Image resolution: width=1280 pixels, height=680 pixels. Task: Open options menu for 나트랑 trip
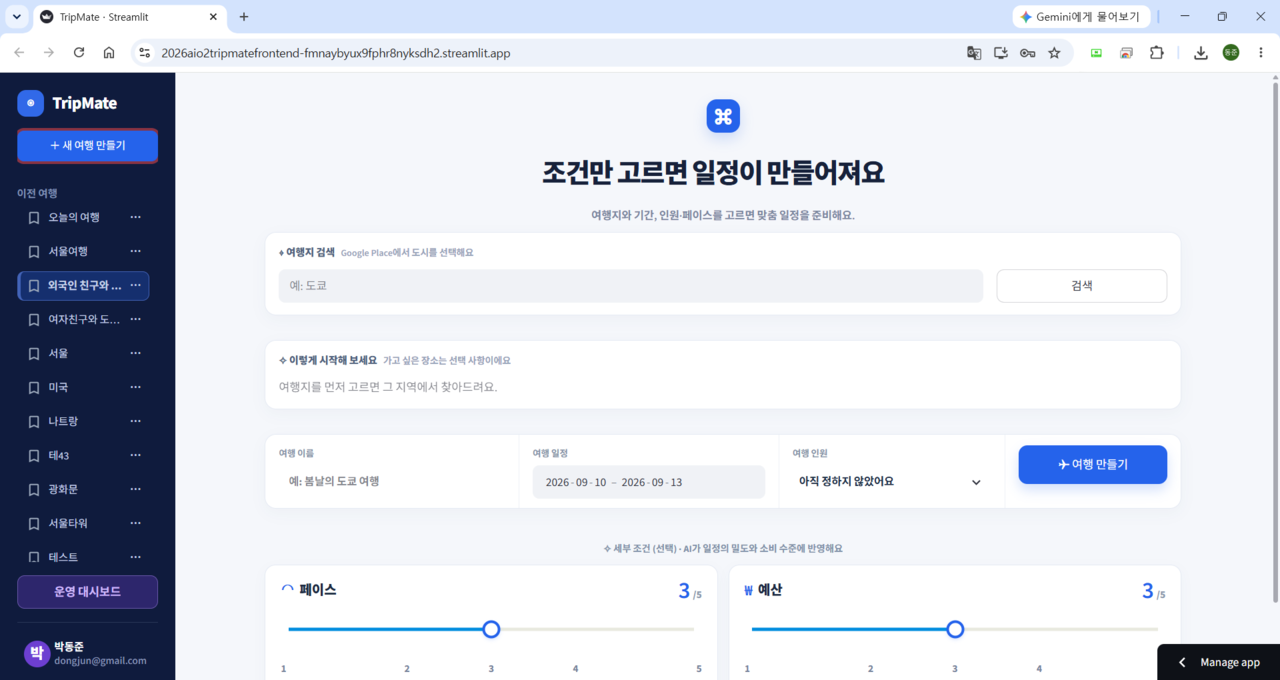point(136,421)
